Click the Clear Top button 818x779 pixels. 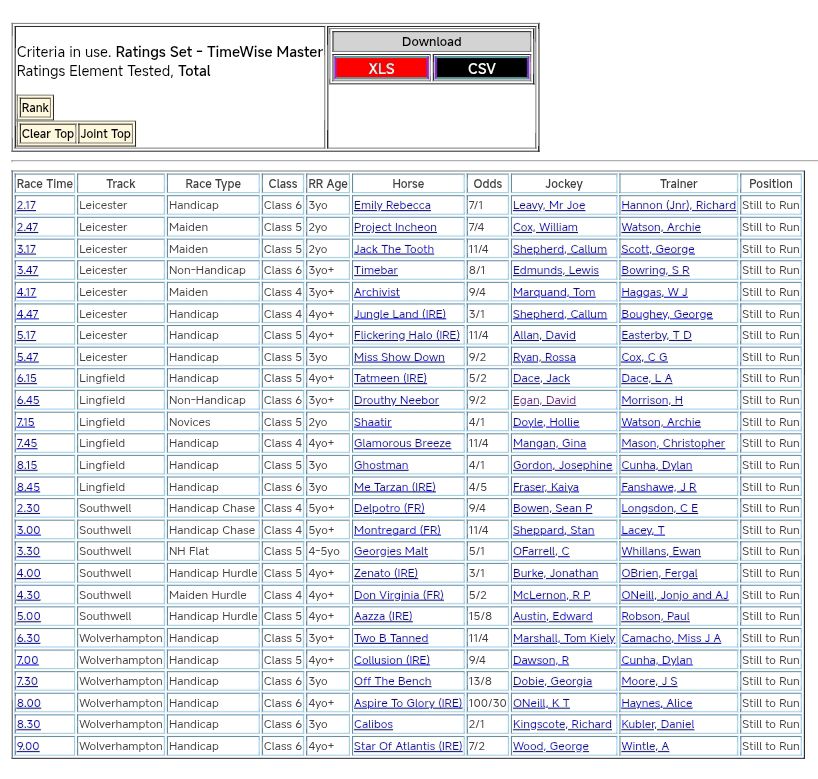(x=47, y=134)
